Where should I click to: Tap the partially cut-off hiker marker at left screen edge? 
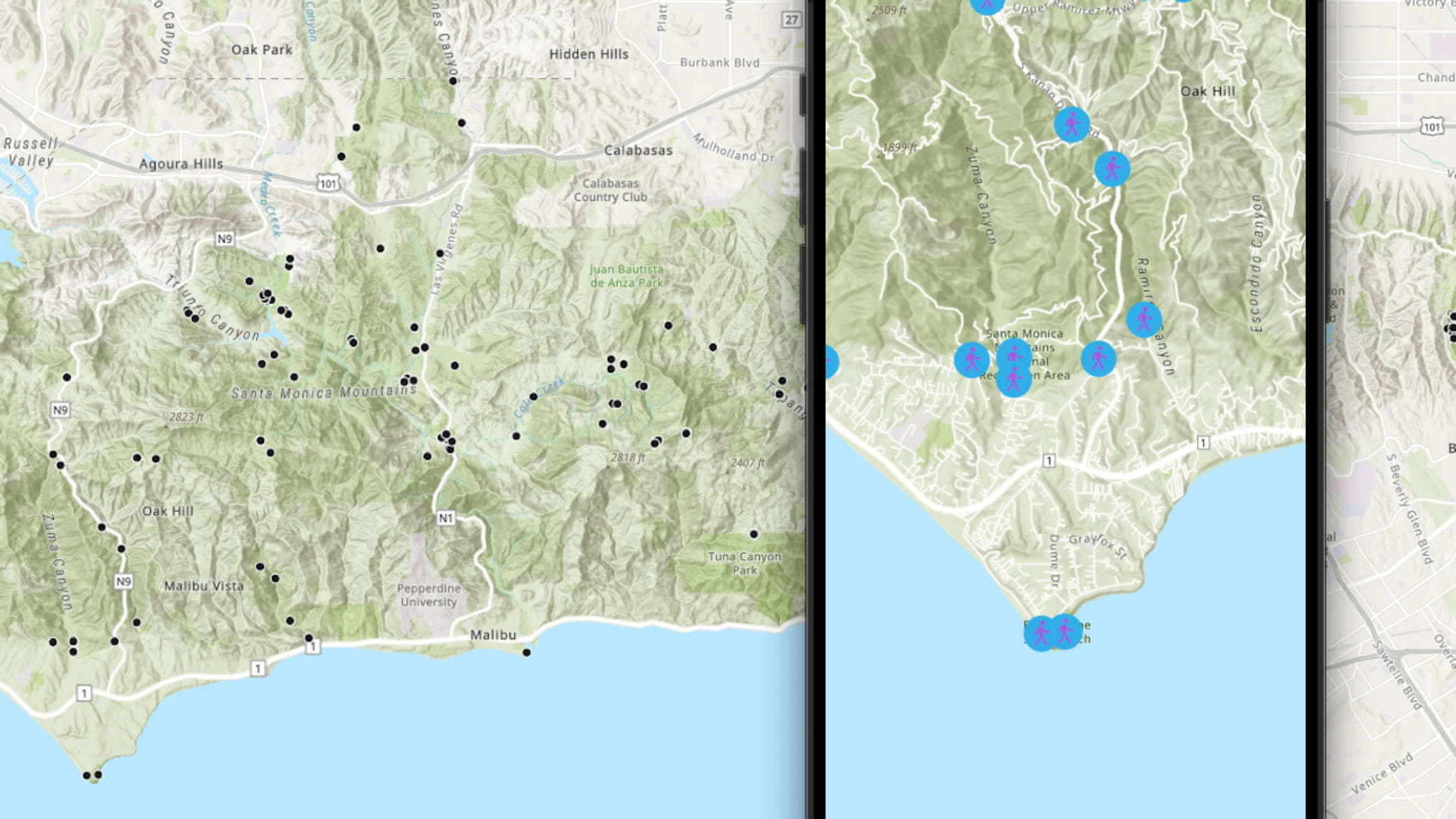[830, 362]
